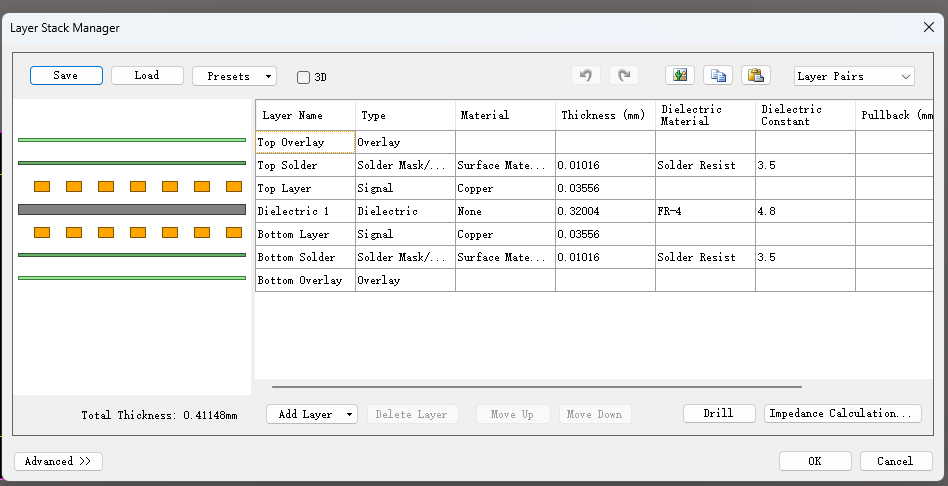
Task: Click Dielectric 1 material None cell
Action: point(505,211)
